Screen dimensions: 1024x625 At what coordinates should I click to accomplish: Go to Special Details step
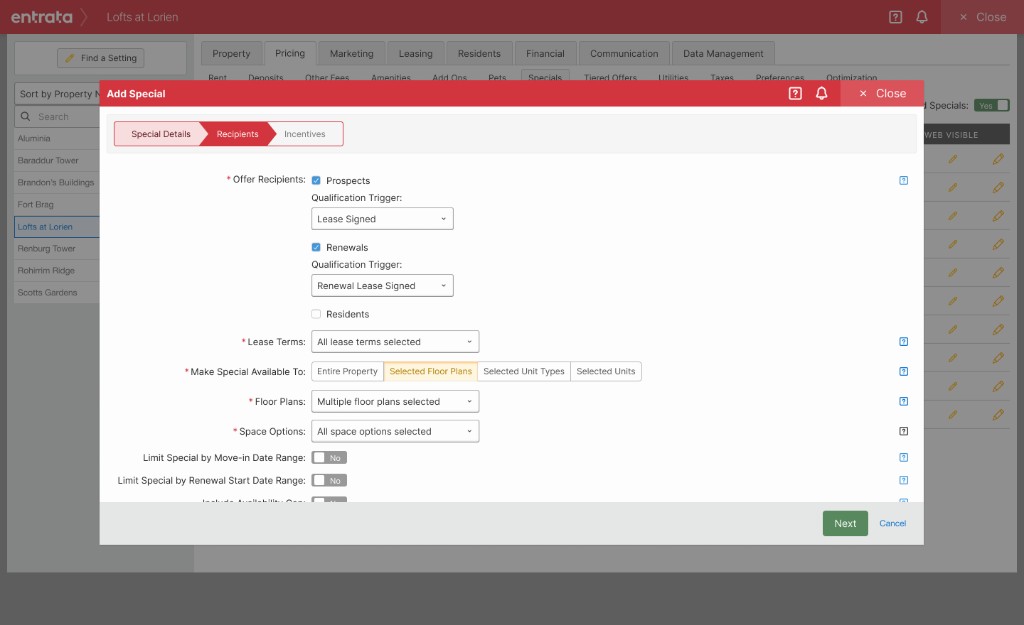[161, 134]
